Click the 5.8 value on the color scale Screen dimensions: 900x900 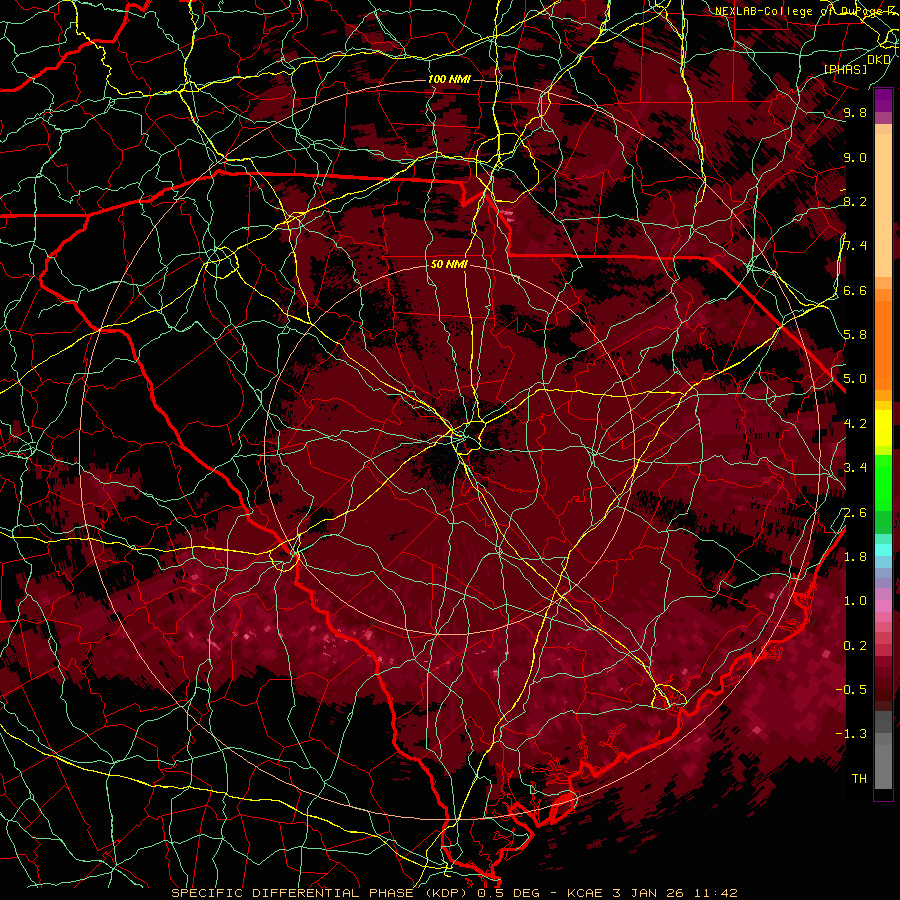click(855, 335)
